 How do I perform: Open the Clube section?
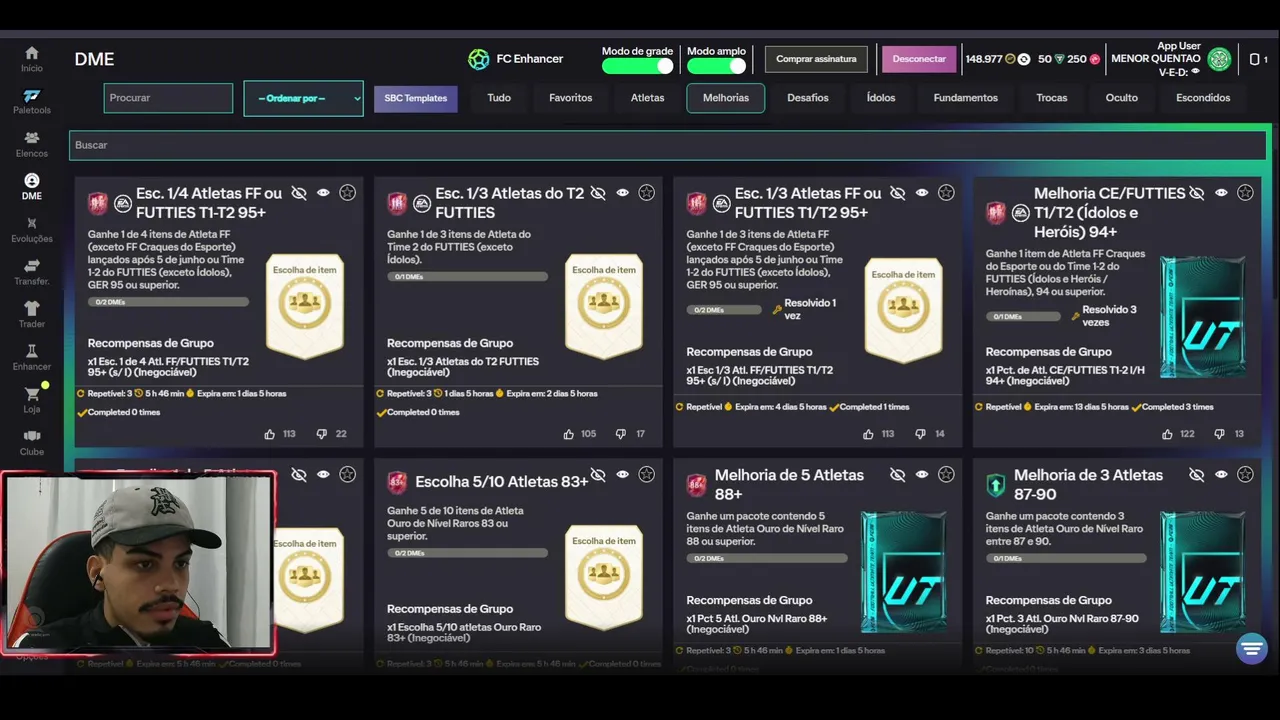32,443
